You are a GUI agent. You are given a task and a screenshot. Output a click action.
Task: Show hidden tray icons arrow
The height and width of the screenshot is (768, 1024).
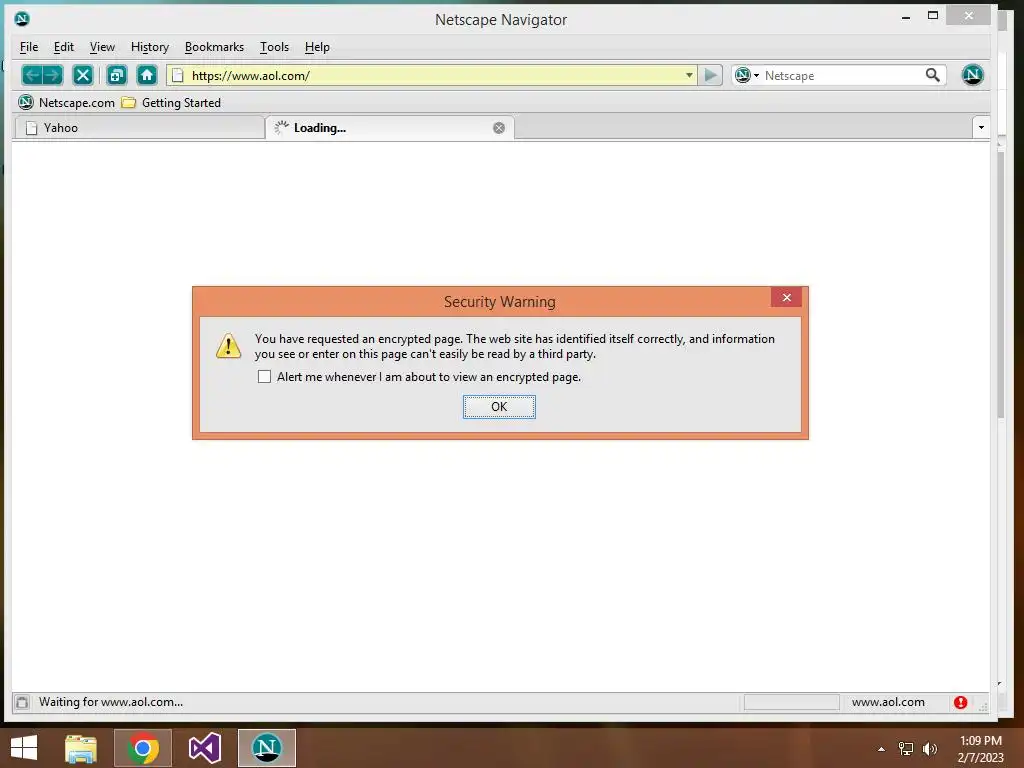(882, 749)
